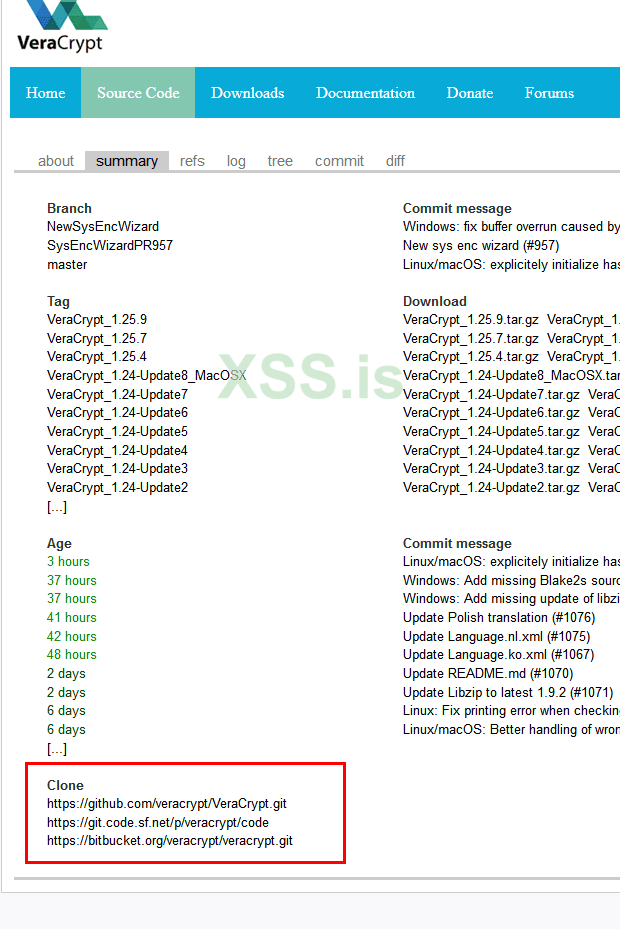Image resolution: width=620 pixels, height=929 pixels.
Task: Open commit Update Polish translation (#1076)
Action: tap(499, 617)
